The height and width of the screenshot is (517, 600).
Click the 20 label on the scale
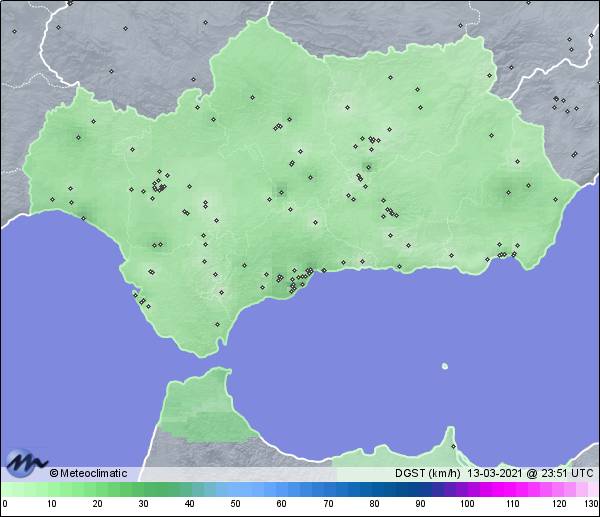98,504
